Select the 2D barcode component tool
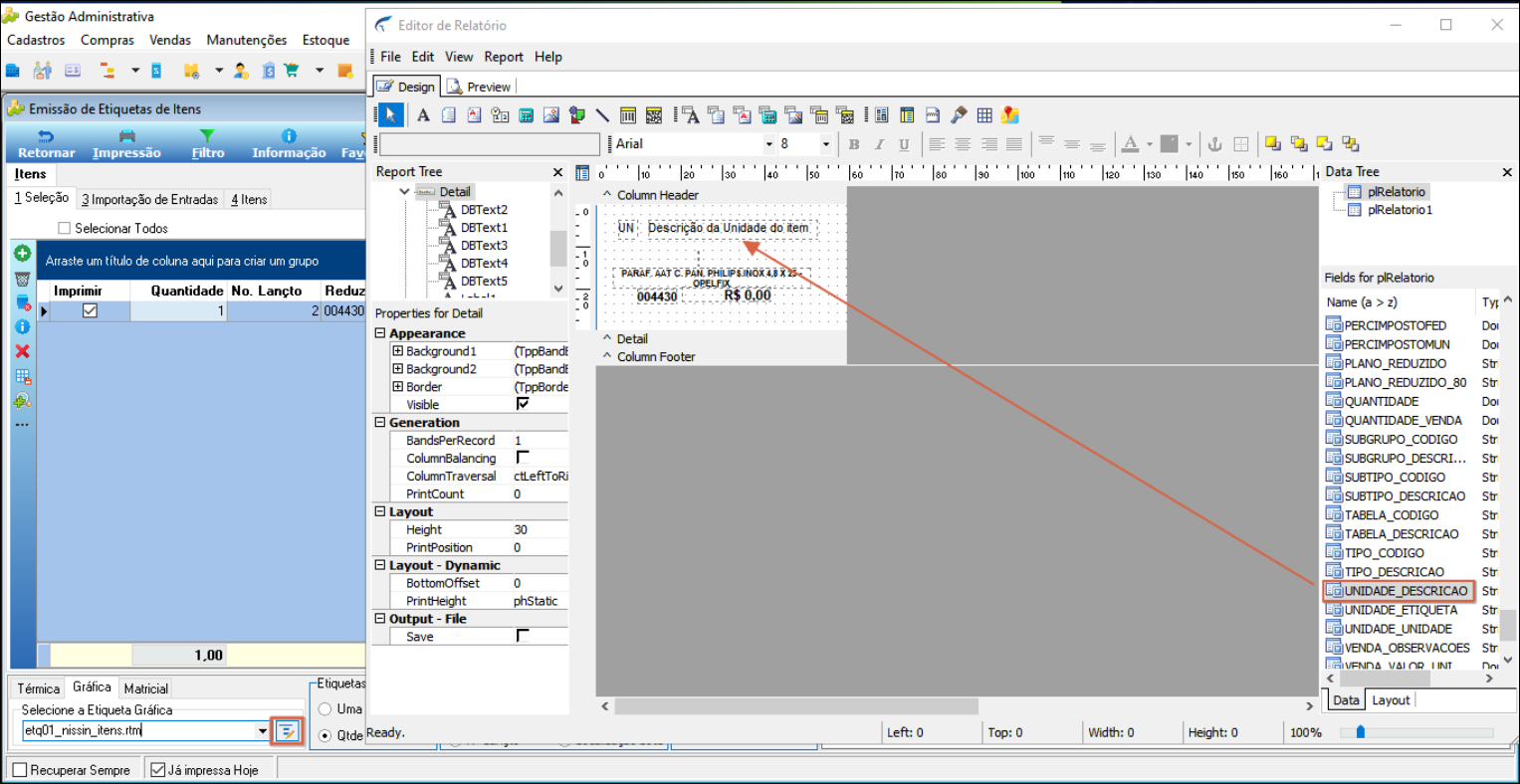1520x784 pixels. 654,115
